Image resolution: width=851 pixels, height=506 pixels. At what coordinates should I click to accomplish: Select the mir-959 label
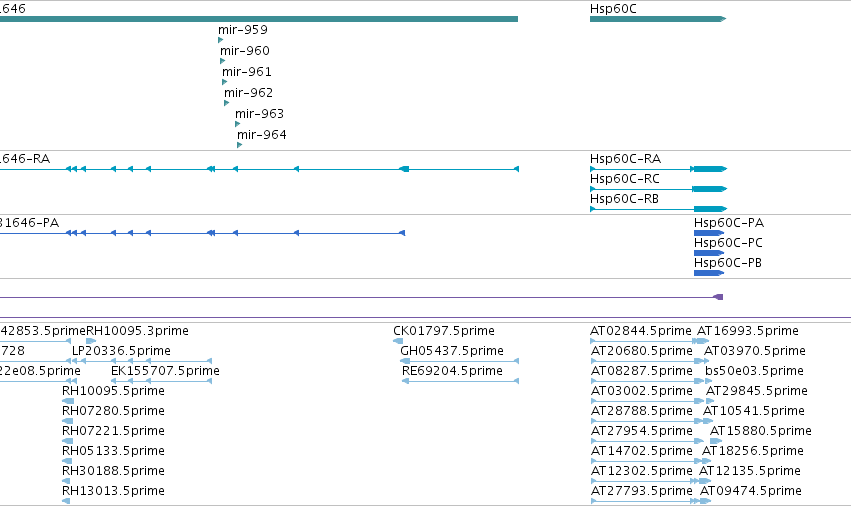[243, 30]
